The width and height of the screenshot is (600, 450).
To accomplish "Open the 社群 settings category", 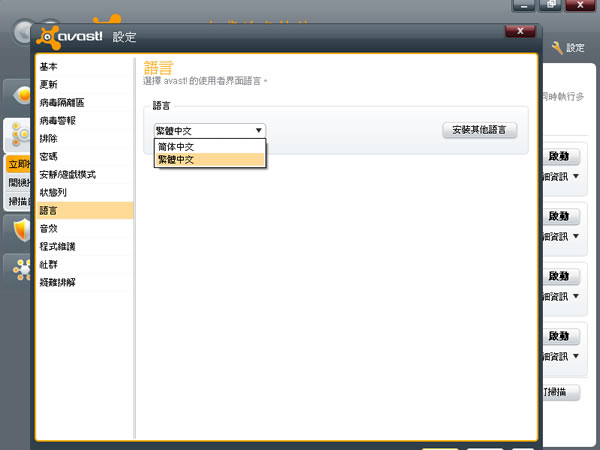I will click(x=85, y=264).
